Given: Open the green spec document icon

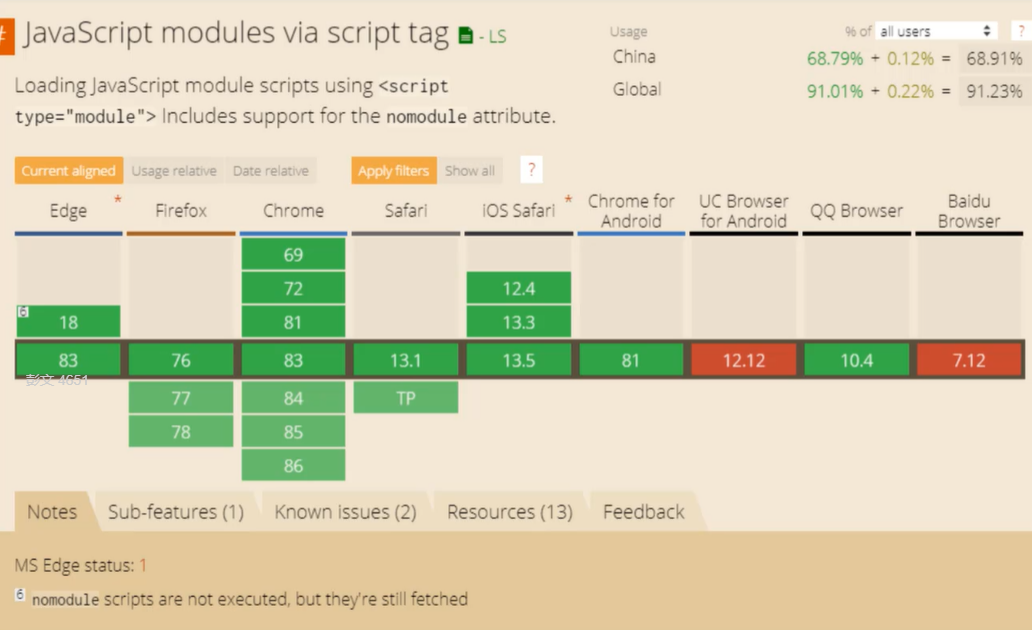Looking at the screenshot, I should (465, 36).
